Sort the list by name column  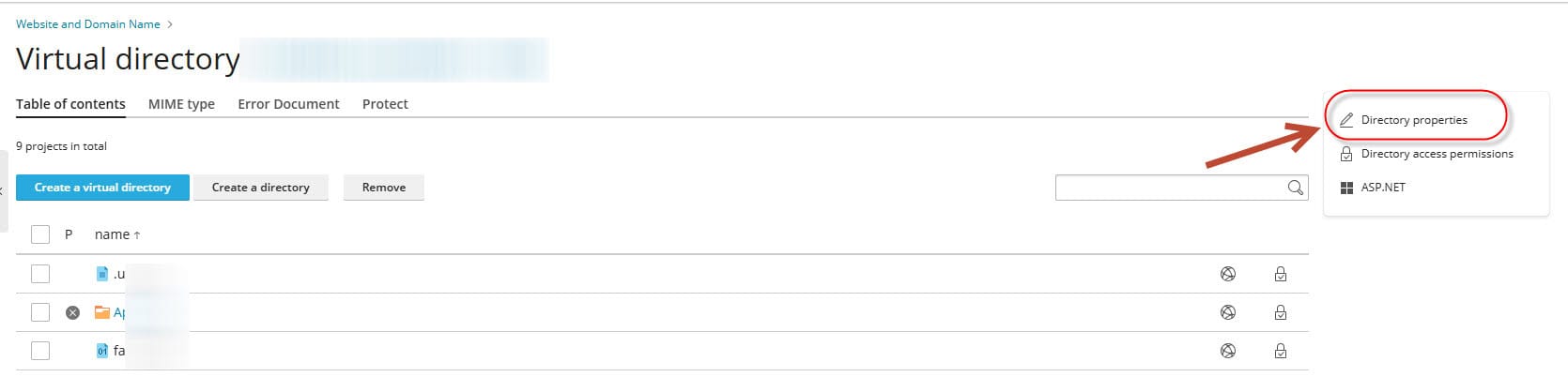point(113,234)
